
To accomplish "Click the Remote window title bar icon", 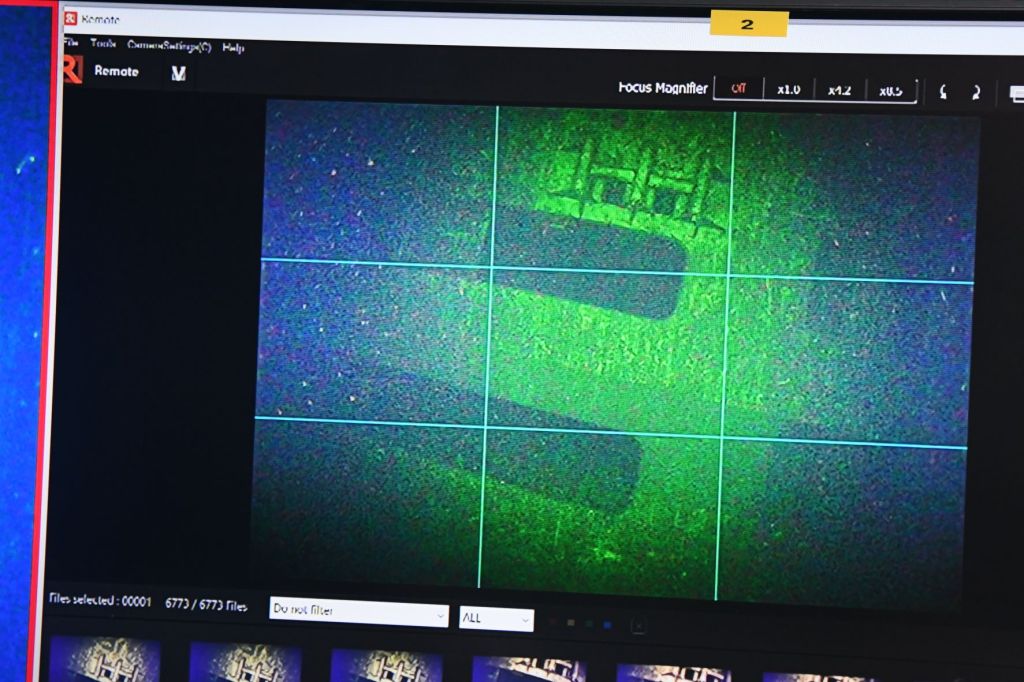I will [71, 19].
